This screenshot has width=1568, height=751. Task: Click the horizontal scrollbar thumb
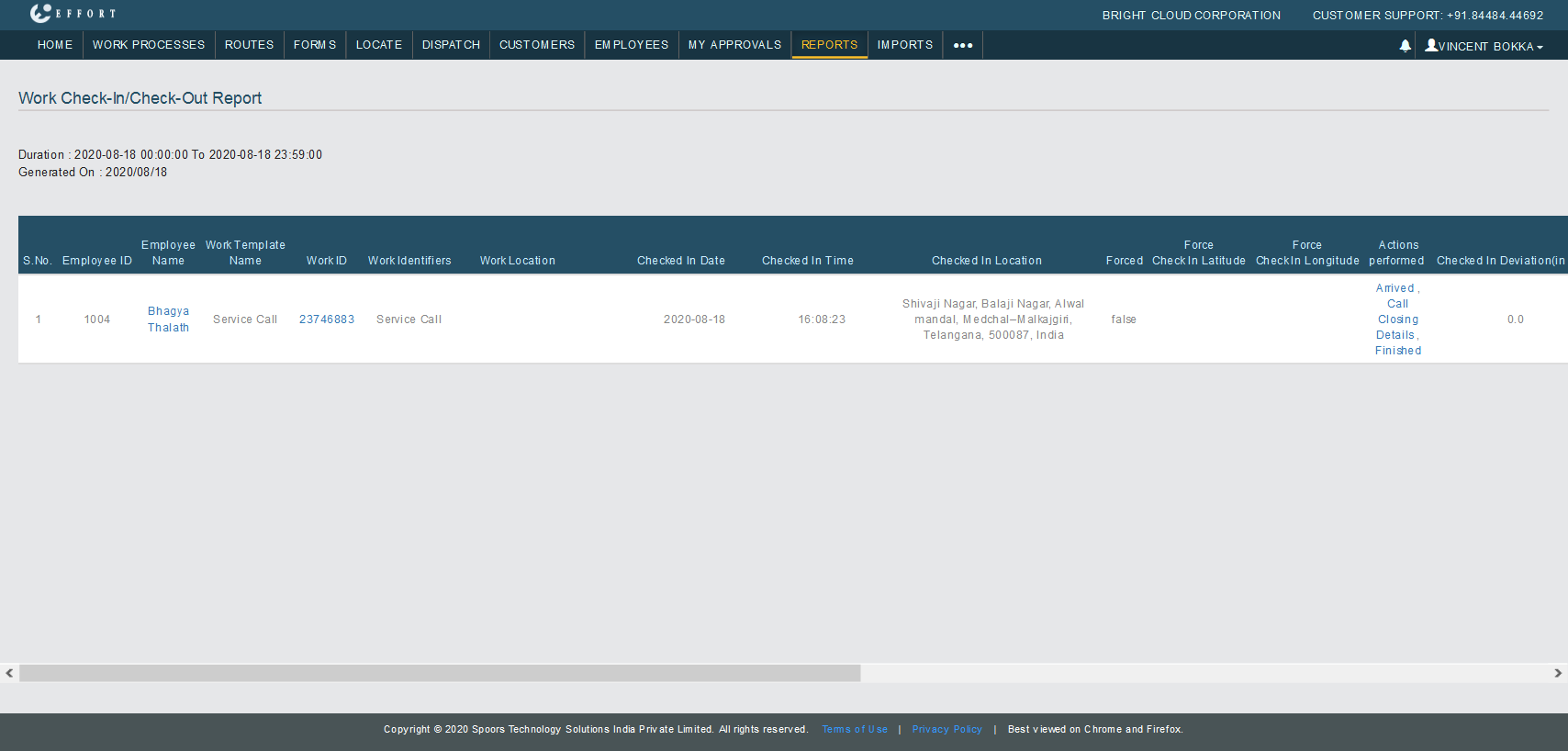(x=440, y=673)
